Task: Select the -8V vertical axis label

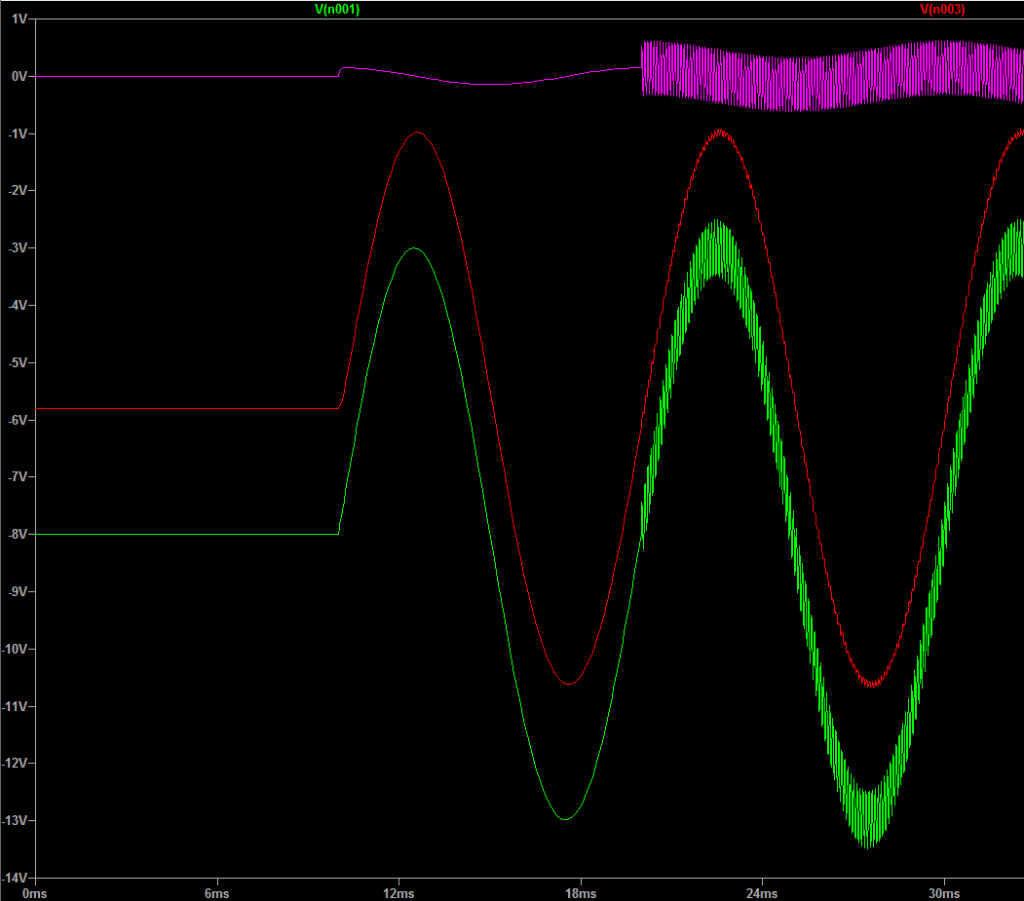Action: (x=15, y=534)
